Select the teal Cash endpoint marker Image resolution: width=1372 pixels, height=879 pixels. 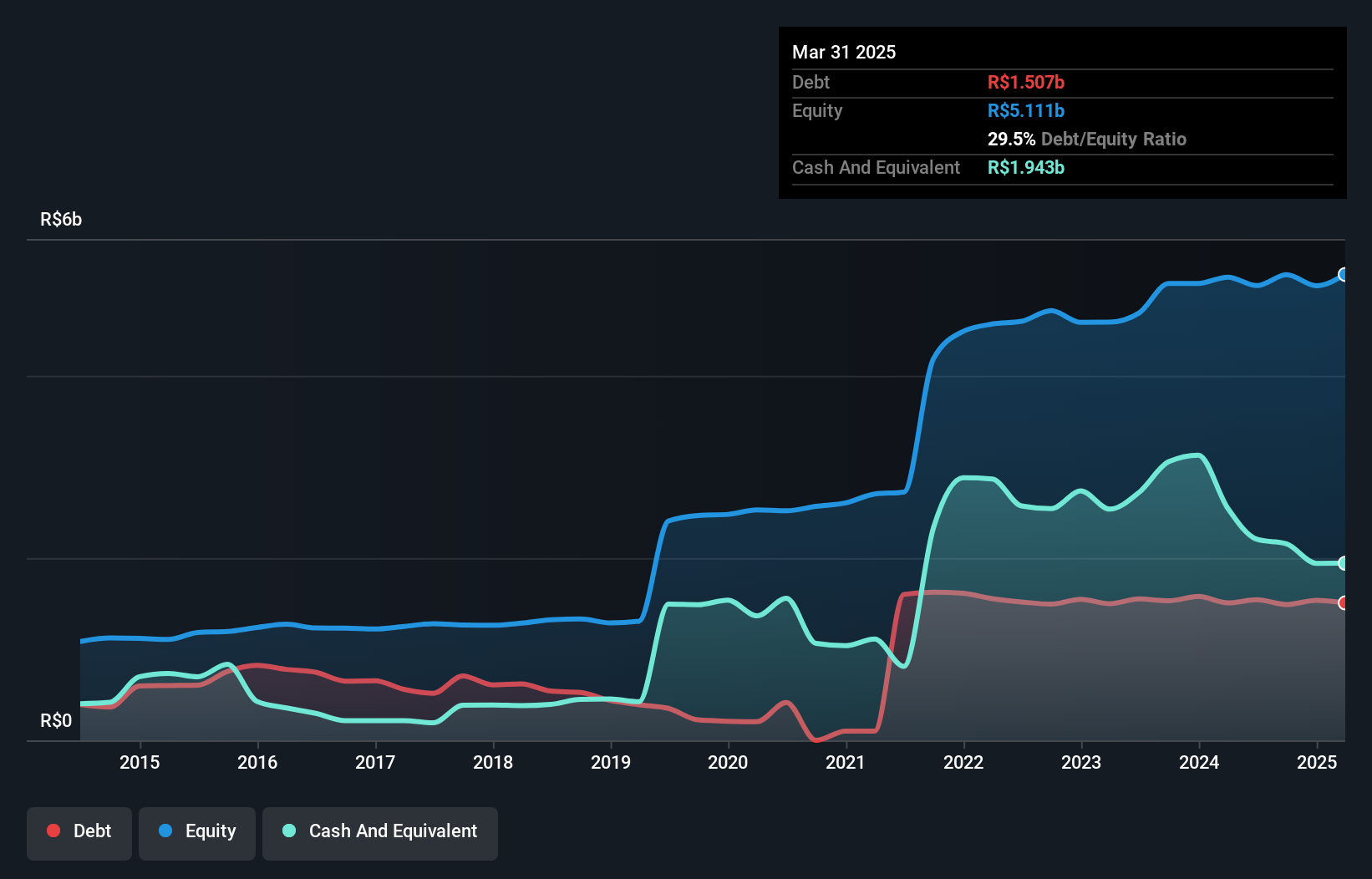click(x=1344, y=563)
